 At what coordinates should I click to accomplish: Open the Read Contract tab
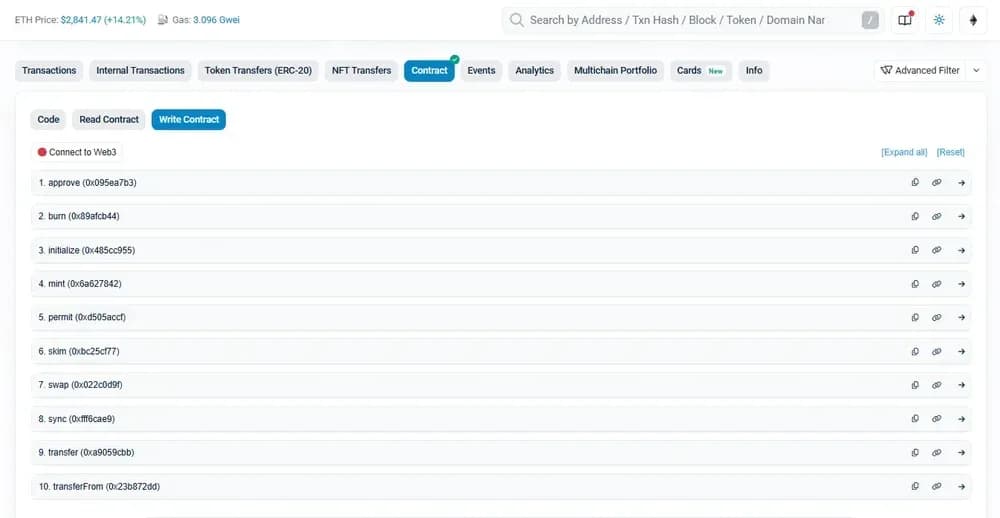pos(109,120)
